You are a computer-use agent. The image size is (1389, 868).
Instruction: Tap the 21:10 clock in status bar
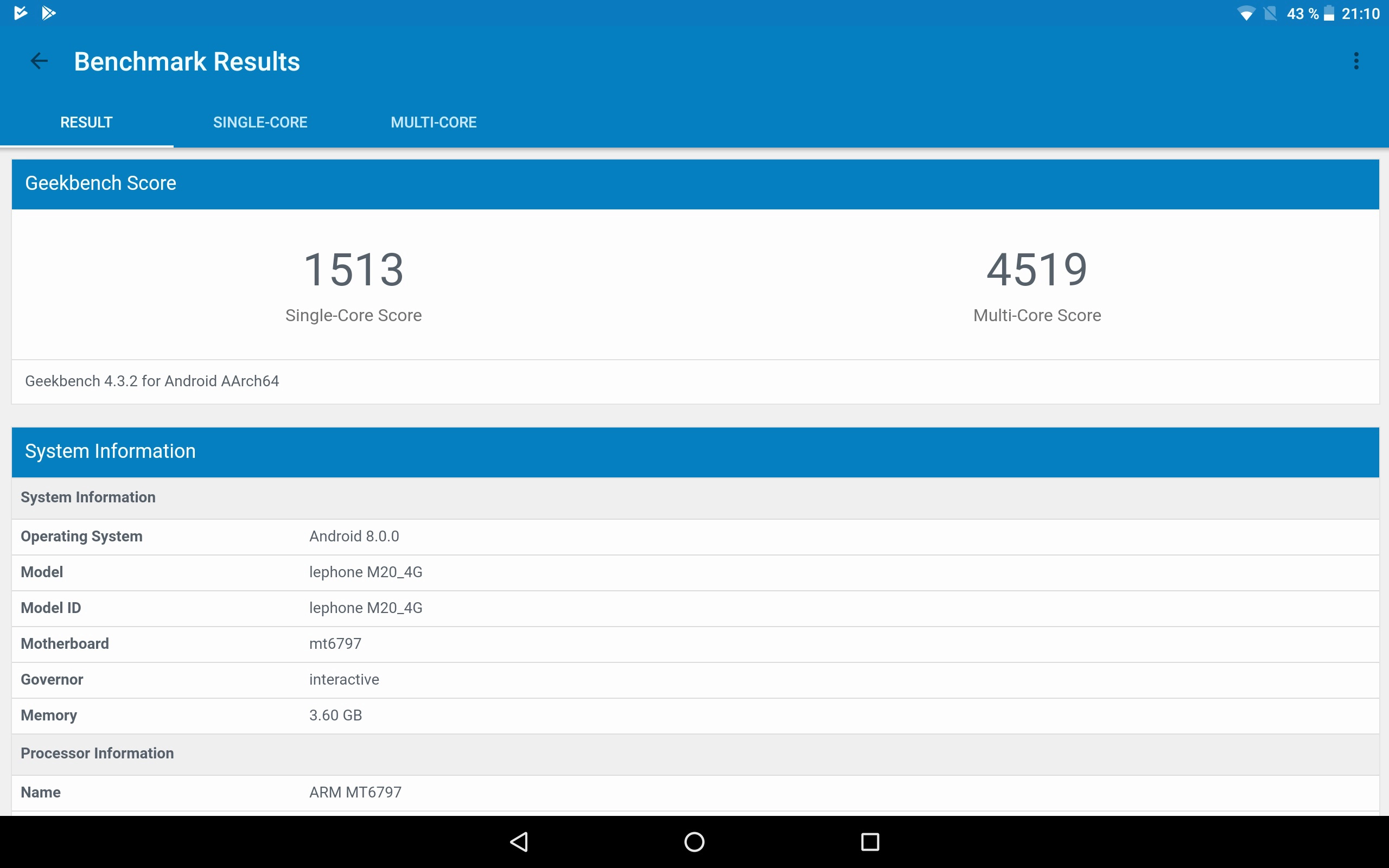pyautogui.click(x=1360, y=13)
